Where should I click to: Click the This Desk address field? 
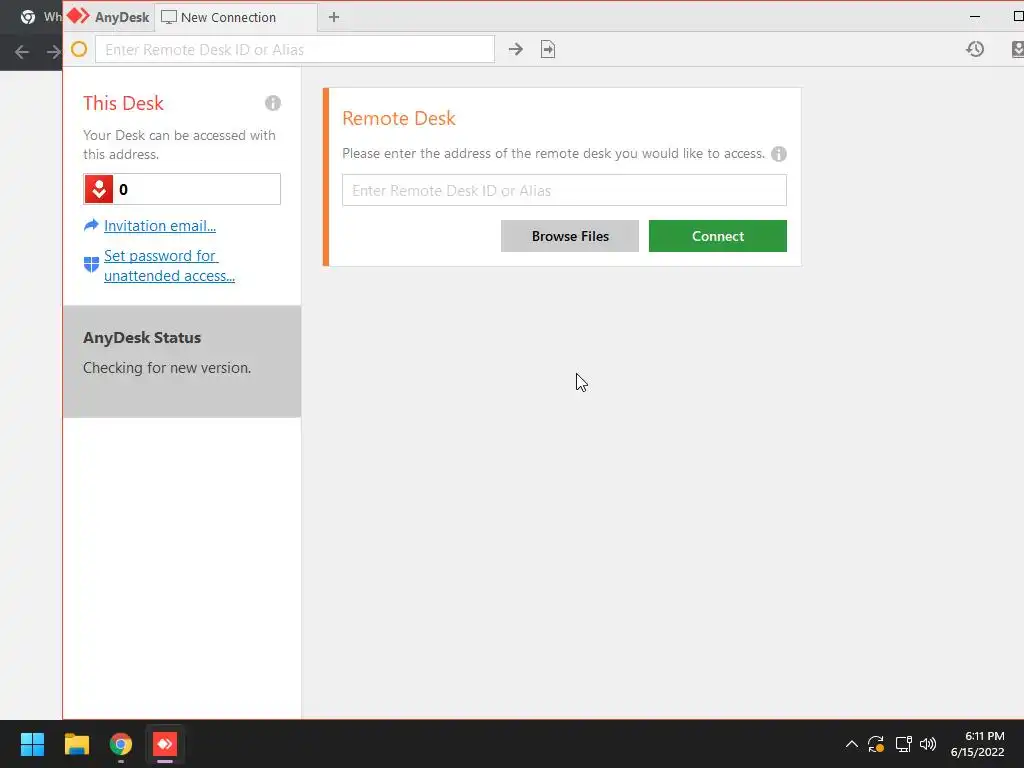click(182, 189)
